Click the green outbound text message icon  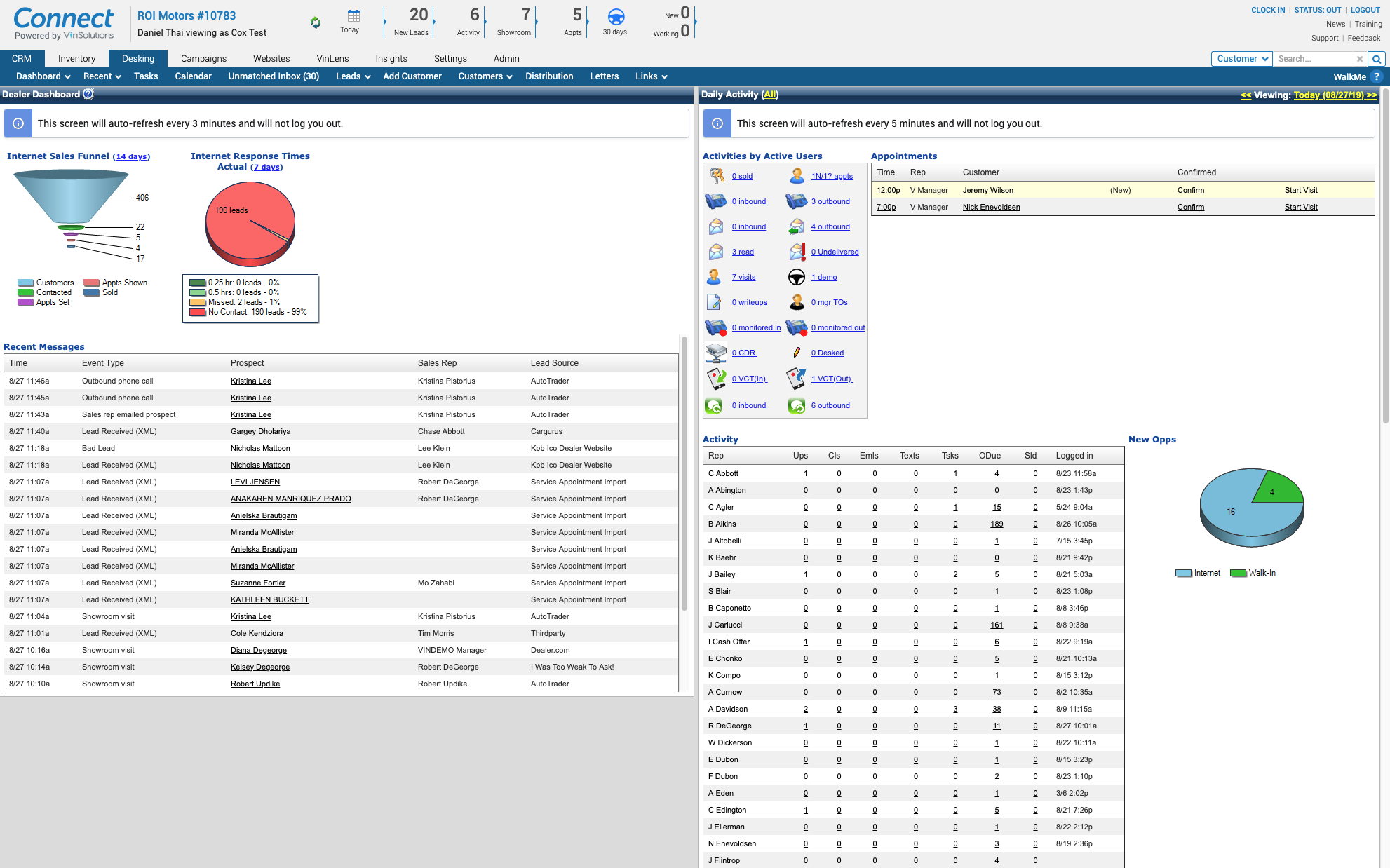pyautogui.click(x=796, y=405)
